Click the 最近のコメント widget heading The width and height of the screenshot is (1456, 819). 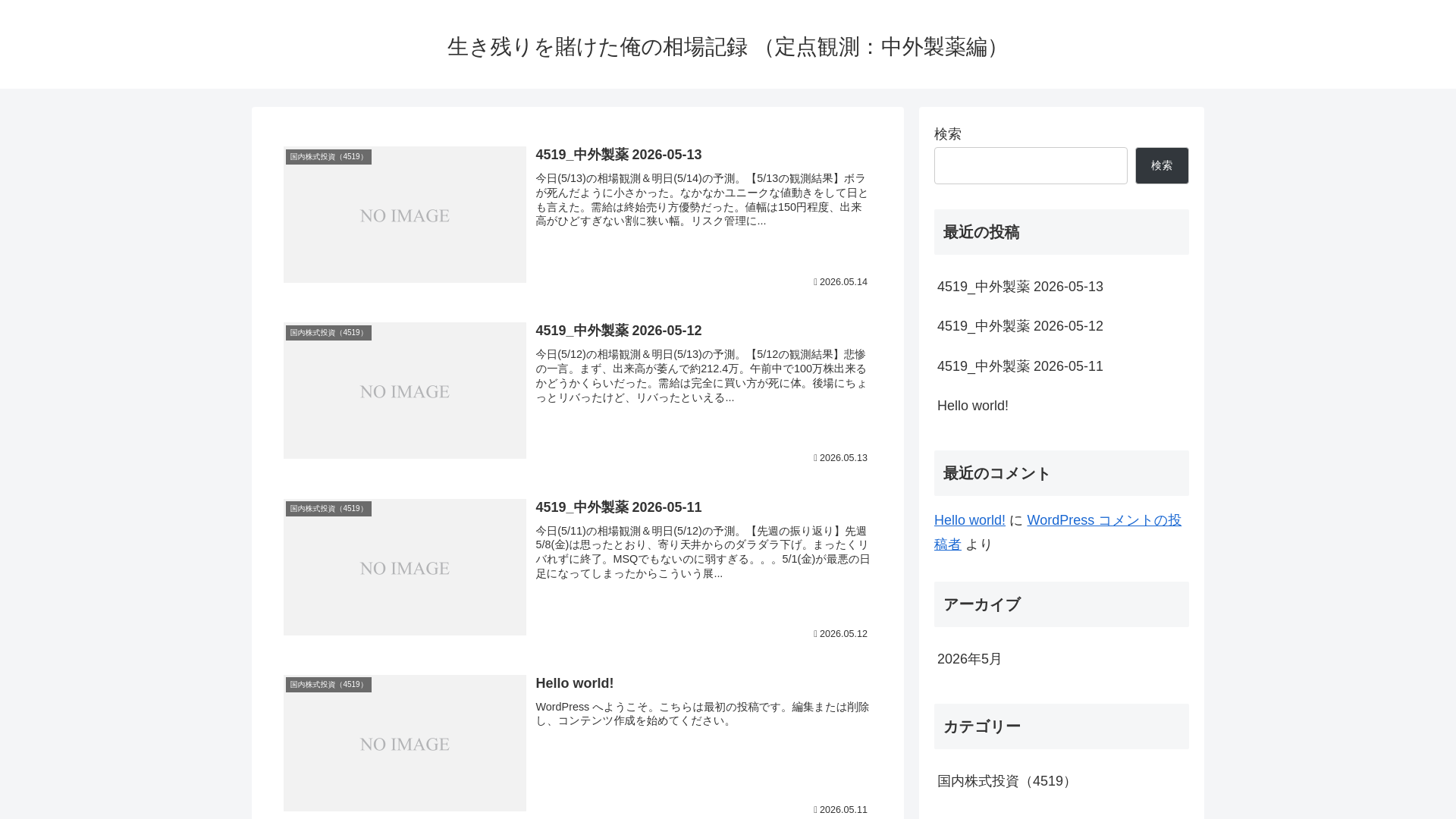pyautogui.click(x=1062, y=473)
